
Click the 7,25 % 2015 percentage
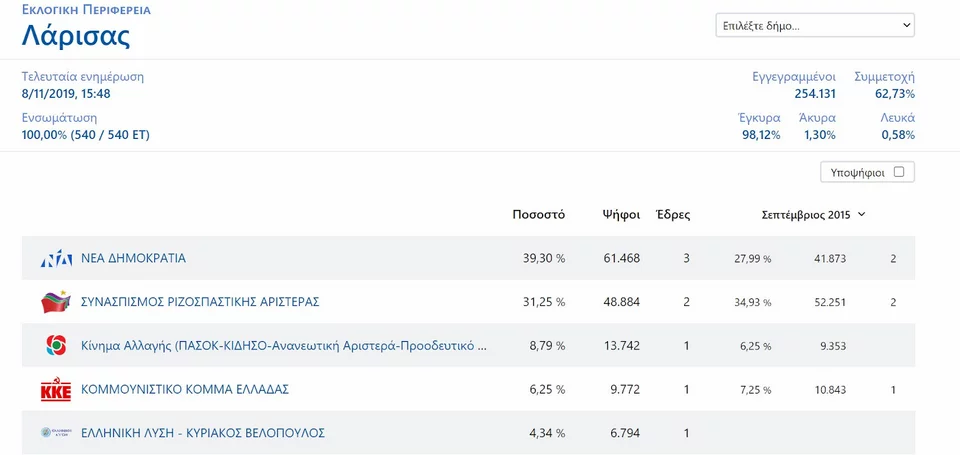[x=756, y=390]
